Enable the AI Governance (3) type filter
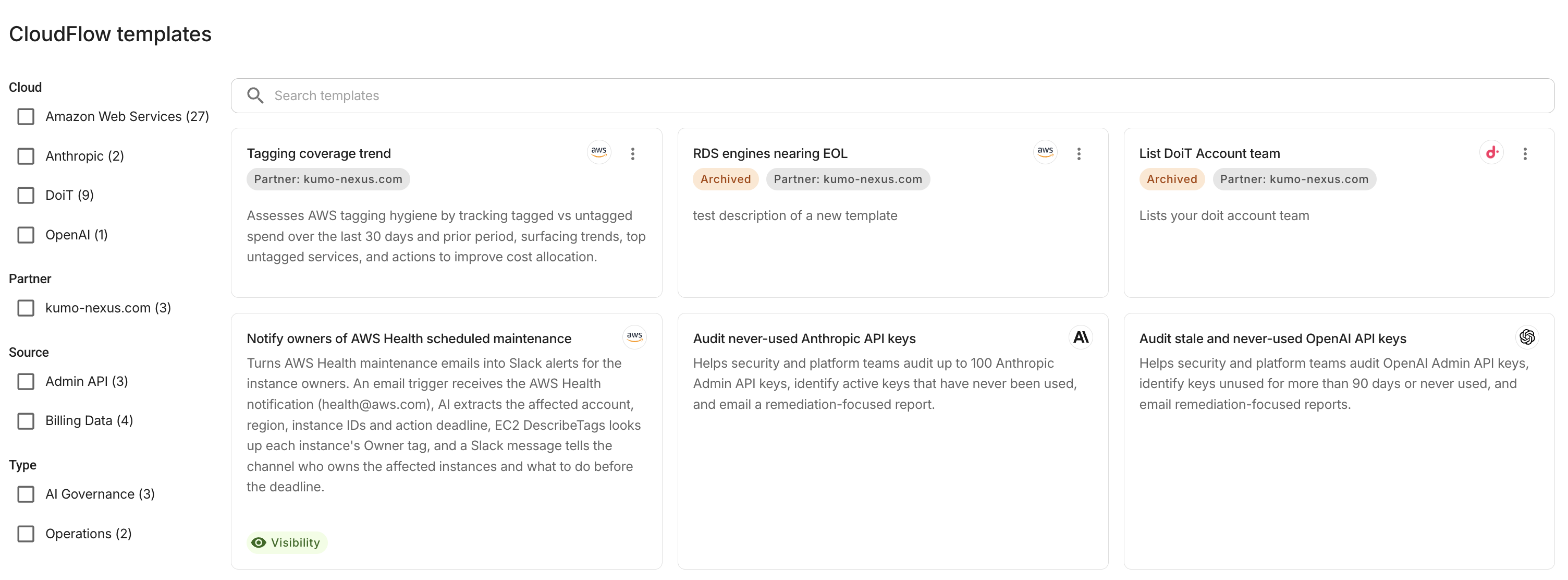The image size is (1568, 580). coord(26,494)
